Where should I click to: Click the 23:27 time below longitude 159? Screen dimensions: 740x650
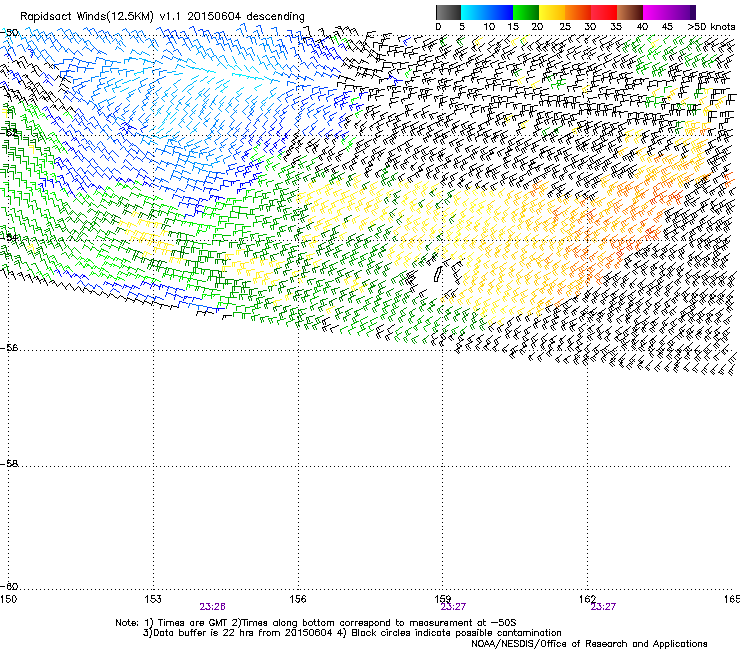(453, 607)
